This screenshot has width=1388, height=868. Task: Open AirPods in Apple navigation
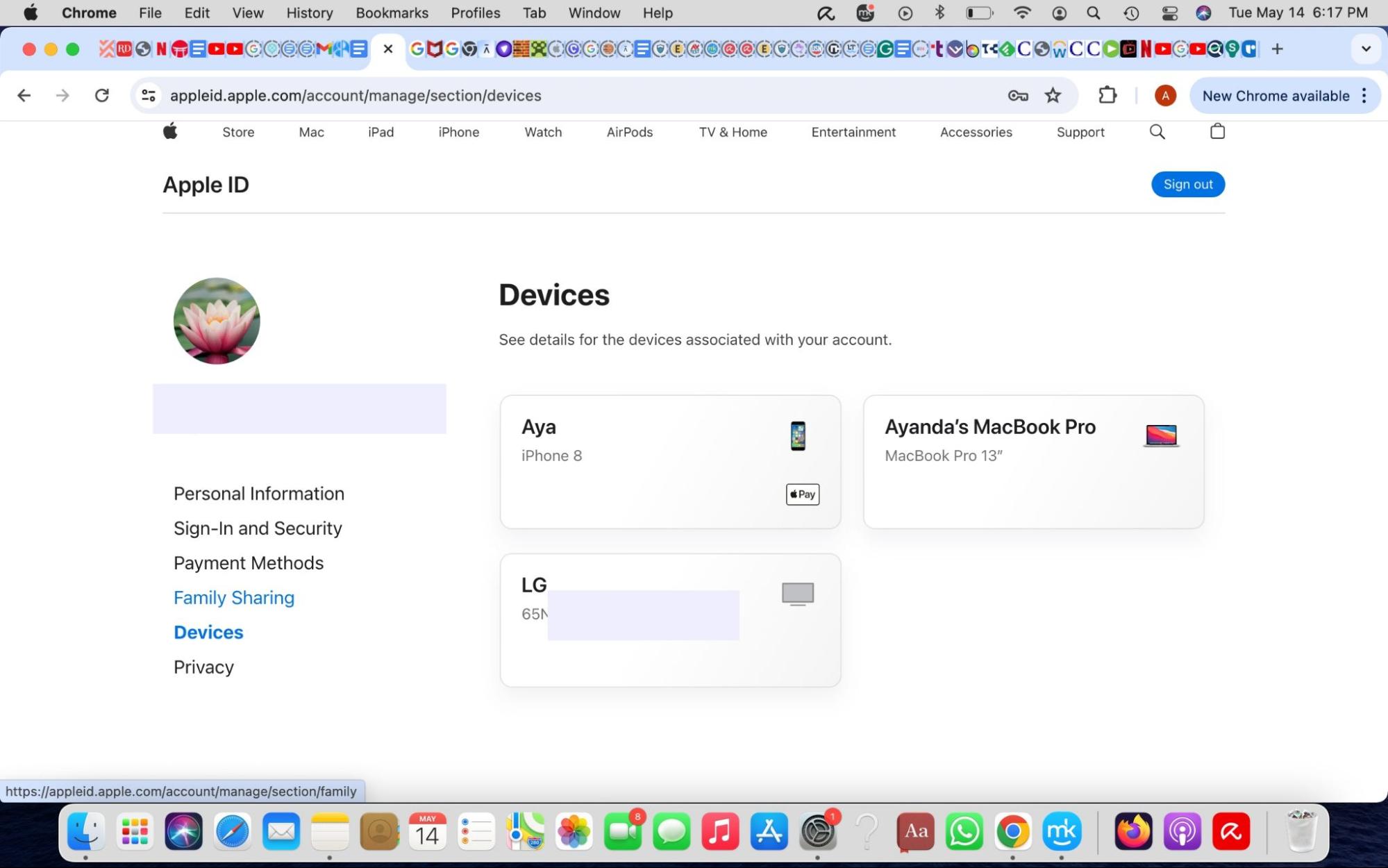coord(629,132)
